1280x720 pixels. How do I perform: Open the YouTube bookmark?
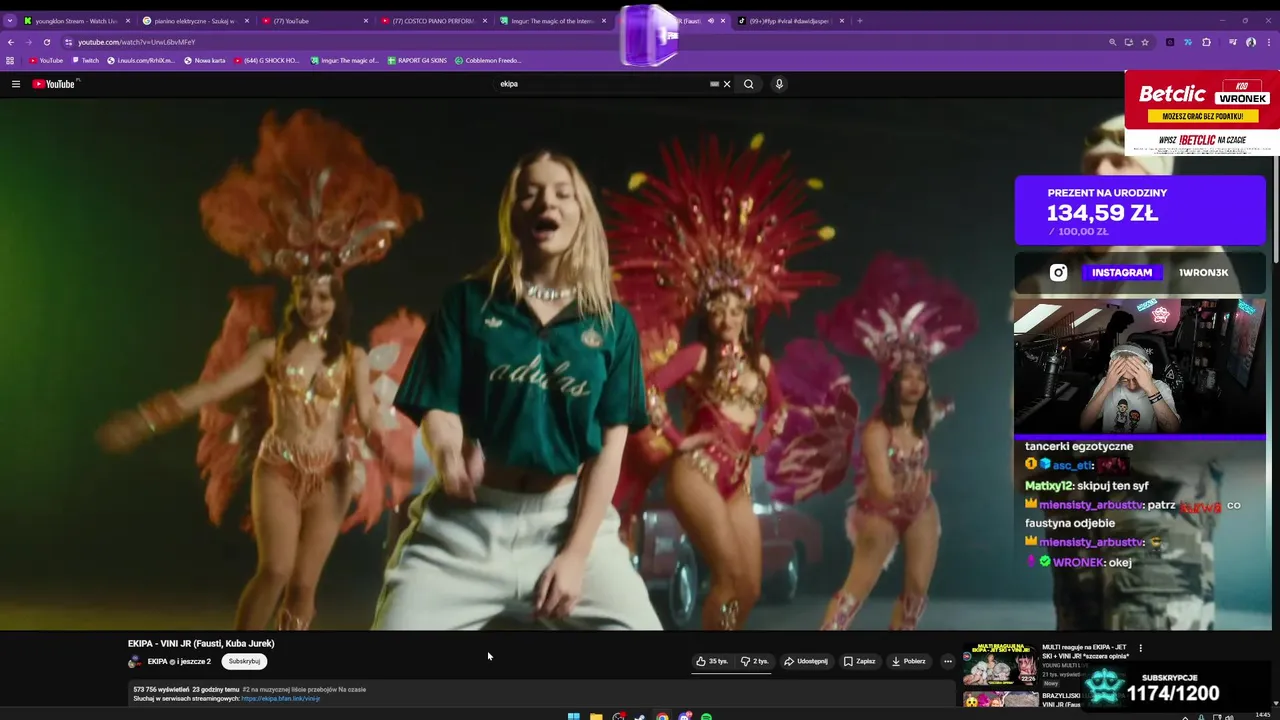46,60
